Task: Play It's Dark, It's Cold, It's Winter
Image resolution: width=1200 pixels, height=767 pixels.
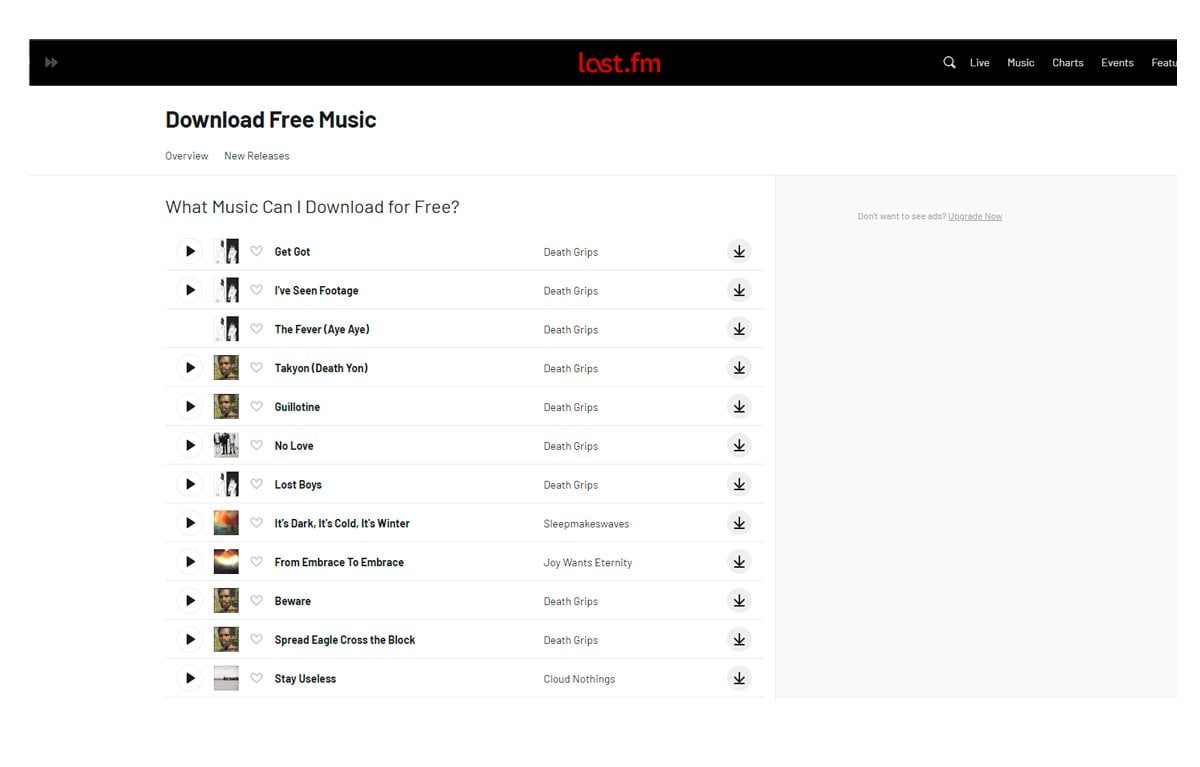Action: pyautogui.click(x=190, y=523)
